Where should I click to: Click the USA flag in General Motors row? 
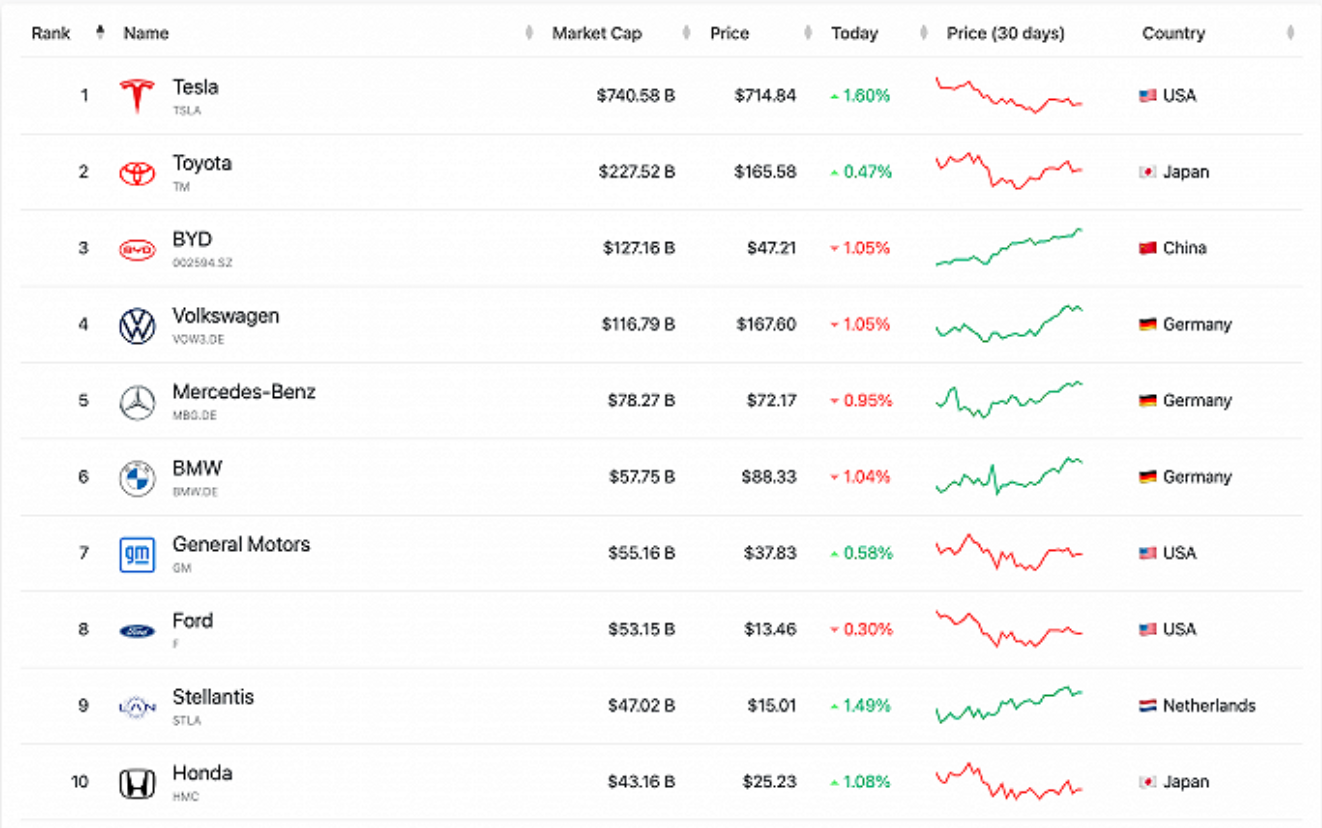pyautogui.click(x=1148, y=553)
